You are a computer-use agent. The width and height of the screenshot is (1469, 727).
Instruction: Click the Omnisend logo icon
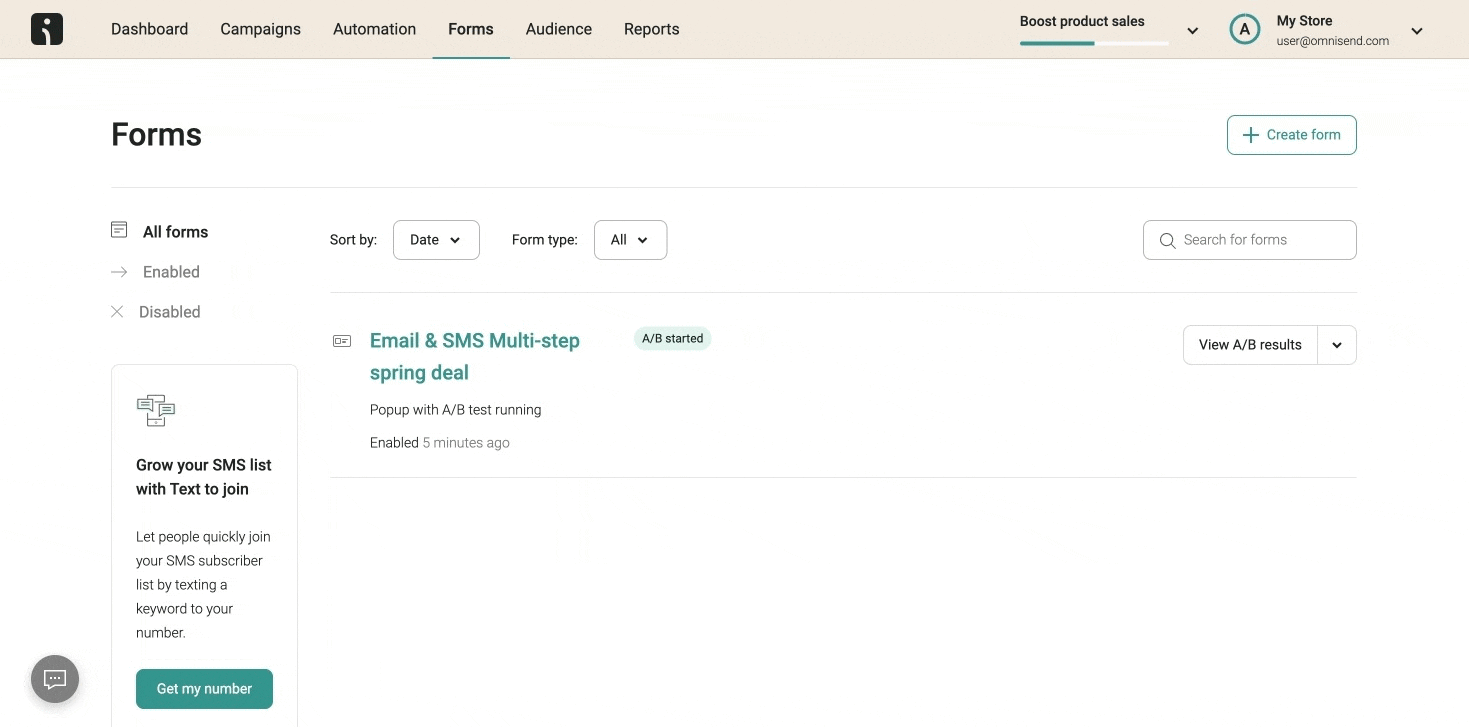point(47,29)
